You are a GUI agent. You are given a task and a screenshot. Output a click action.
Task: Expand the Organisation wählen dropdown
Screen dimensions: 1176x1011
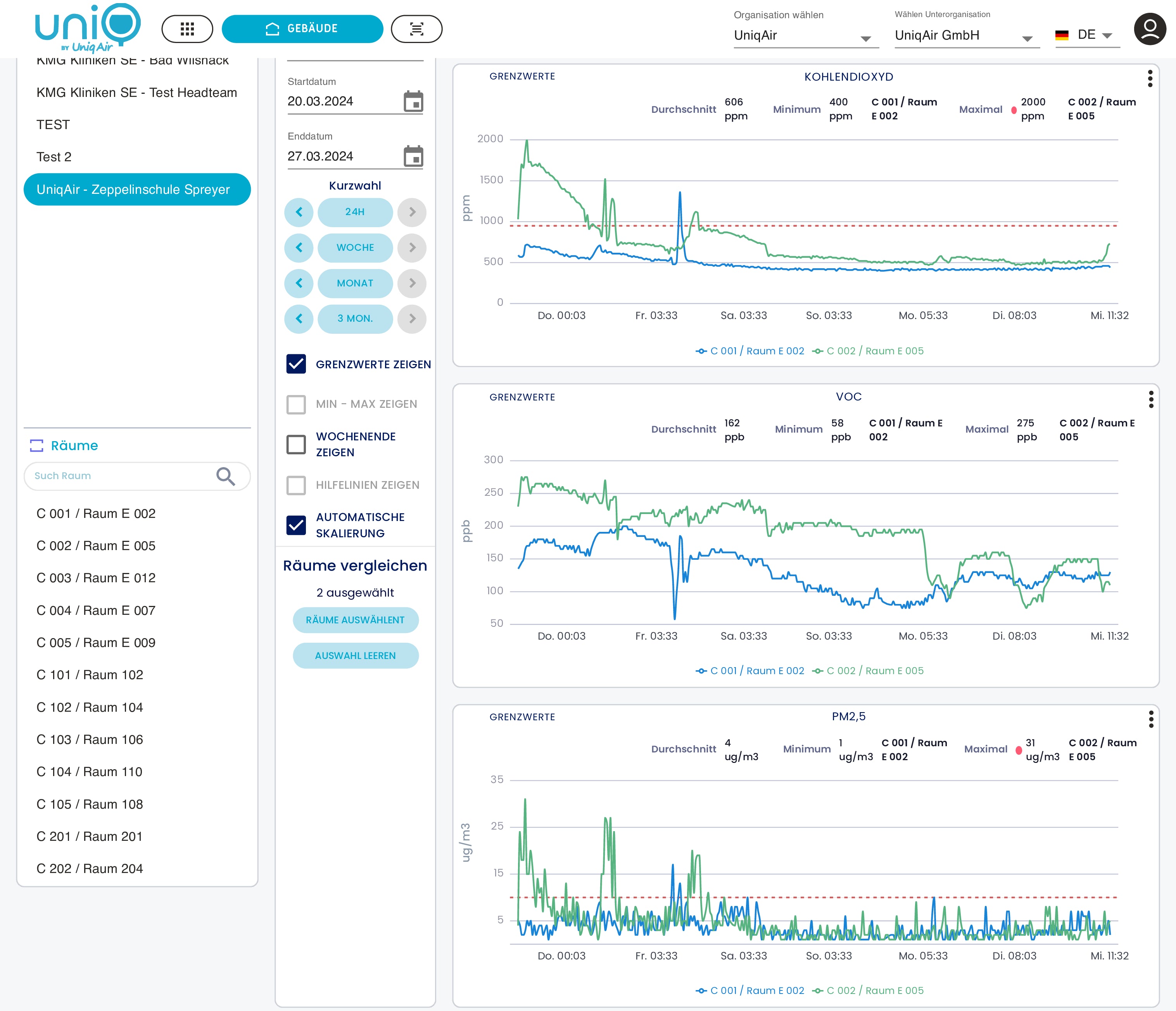click(805, 36)
